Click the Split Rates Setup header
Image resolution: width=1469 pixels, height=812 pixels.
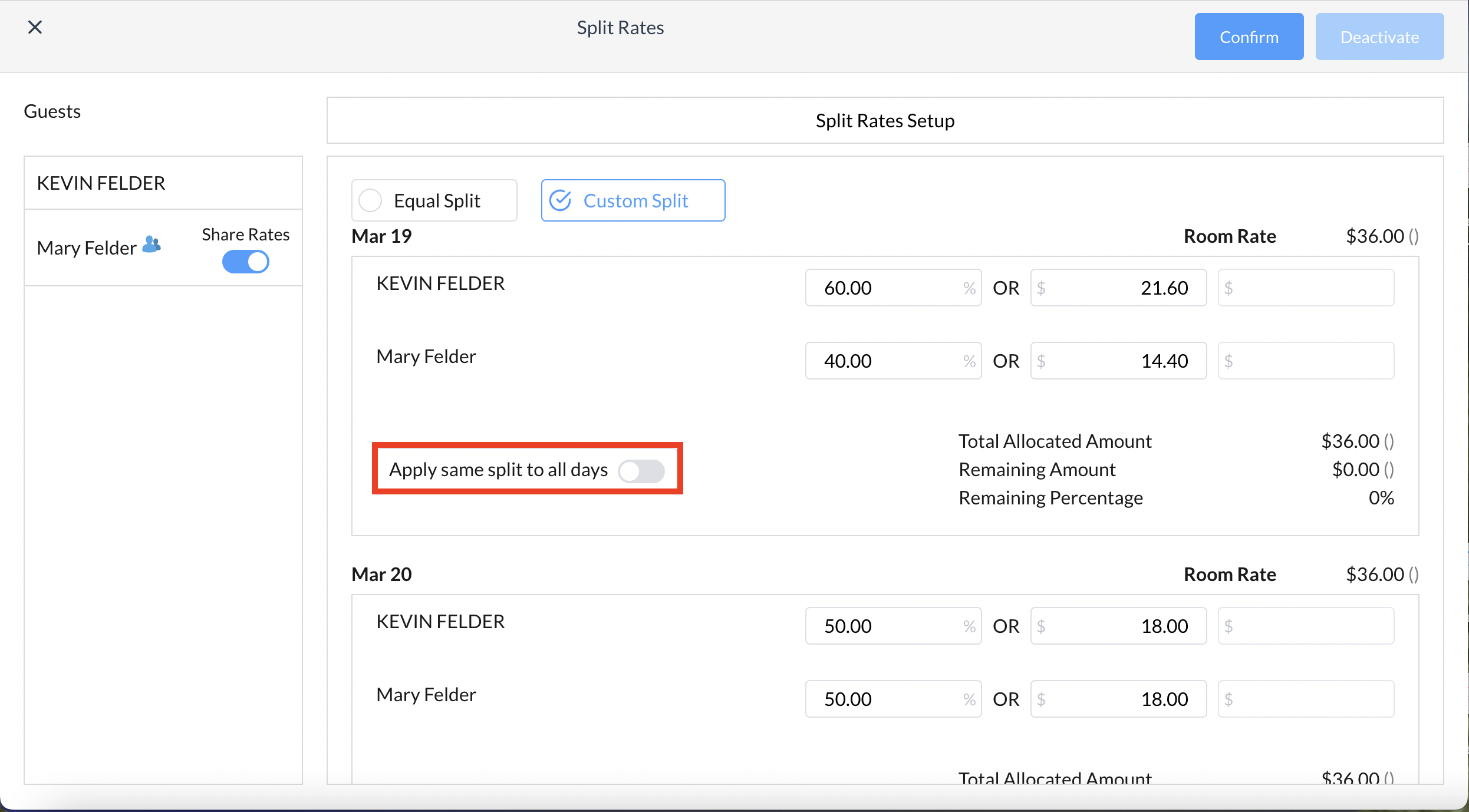point(885,121)
